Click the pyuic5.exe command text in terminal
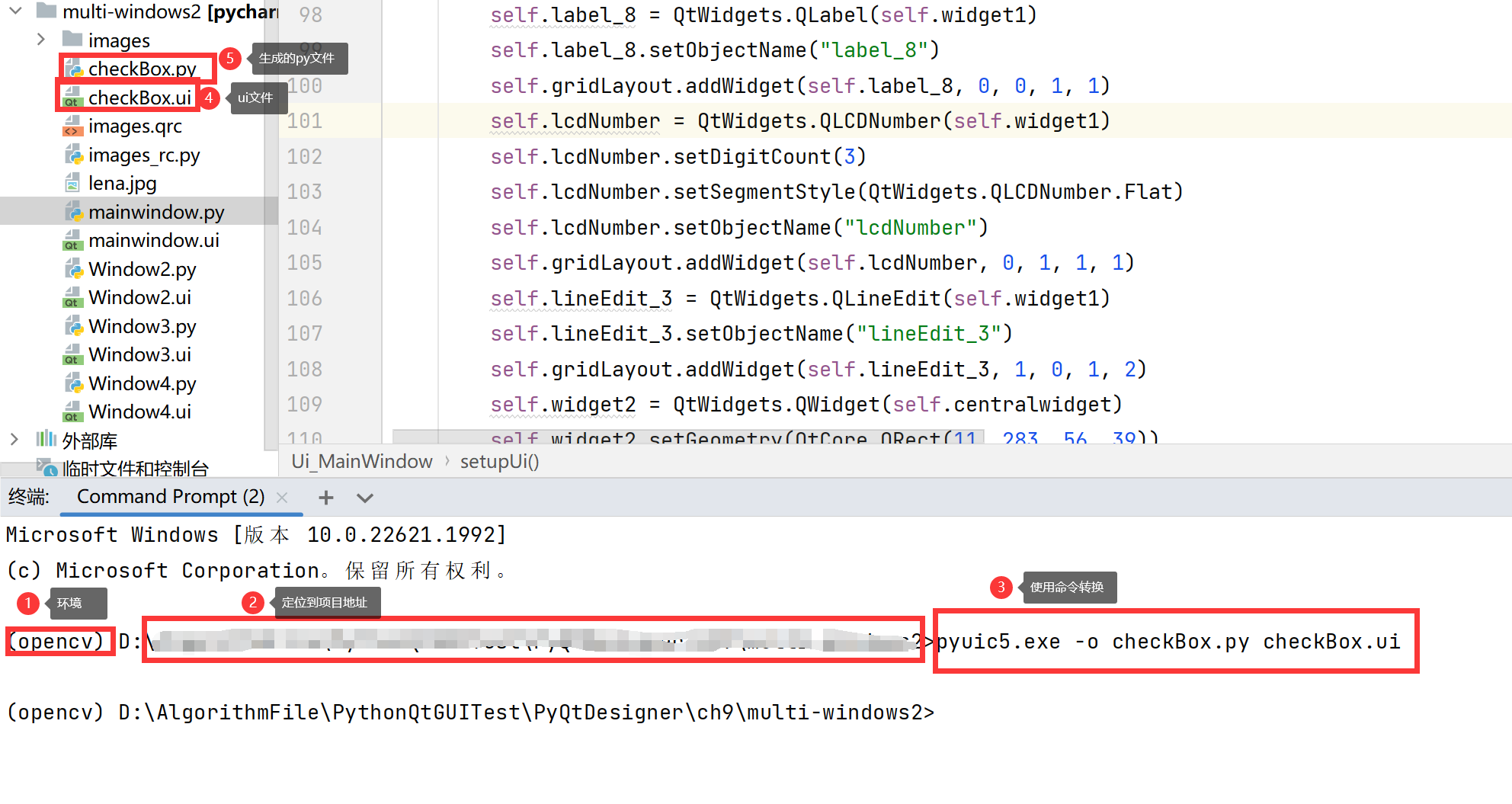The height and width of the screenshot is (804, 1512). click(1169, 642)
